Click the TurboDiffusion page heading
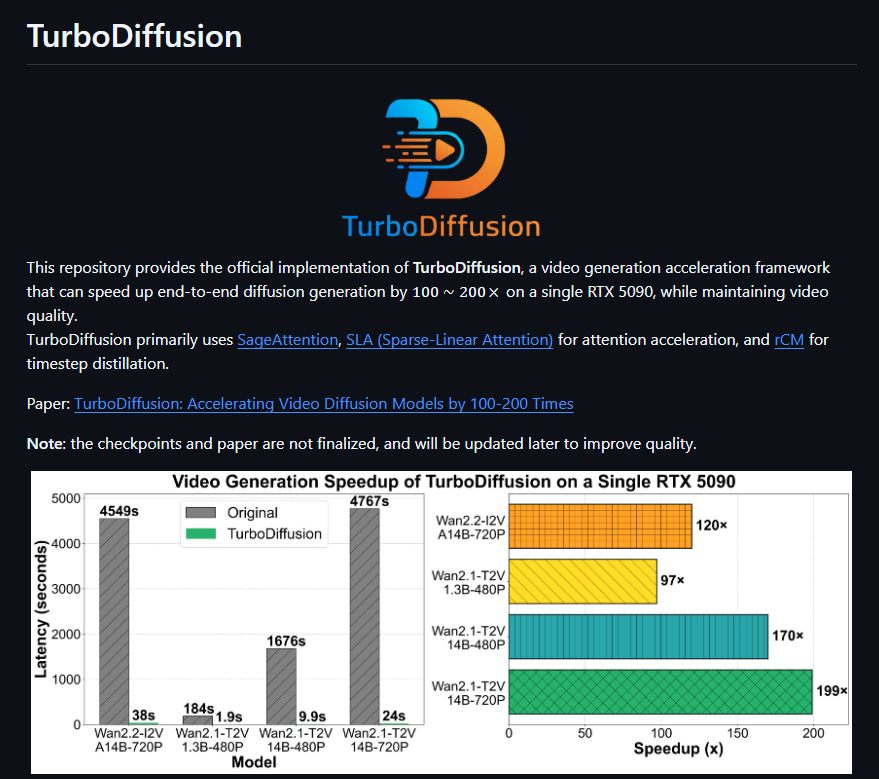Image resolution: width=879 pixels, height=779 pixels. pyautogui.click(x=134, y=36)
